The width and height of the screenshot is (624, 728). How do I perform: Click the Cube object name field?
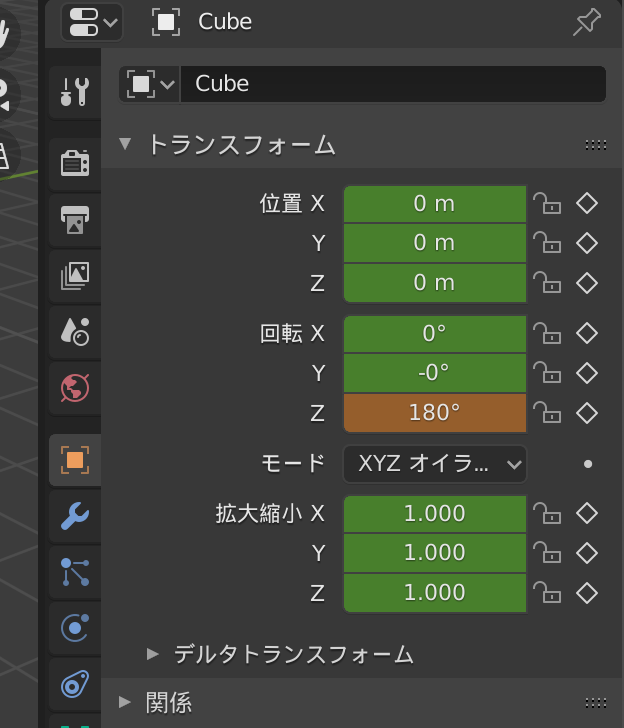[393, 84]
